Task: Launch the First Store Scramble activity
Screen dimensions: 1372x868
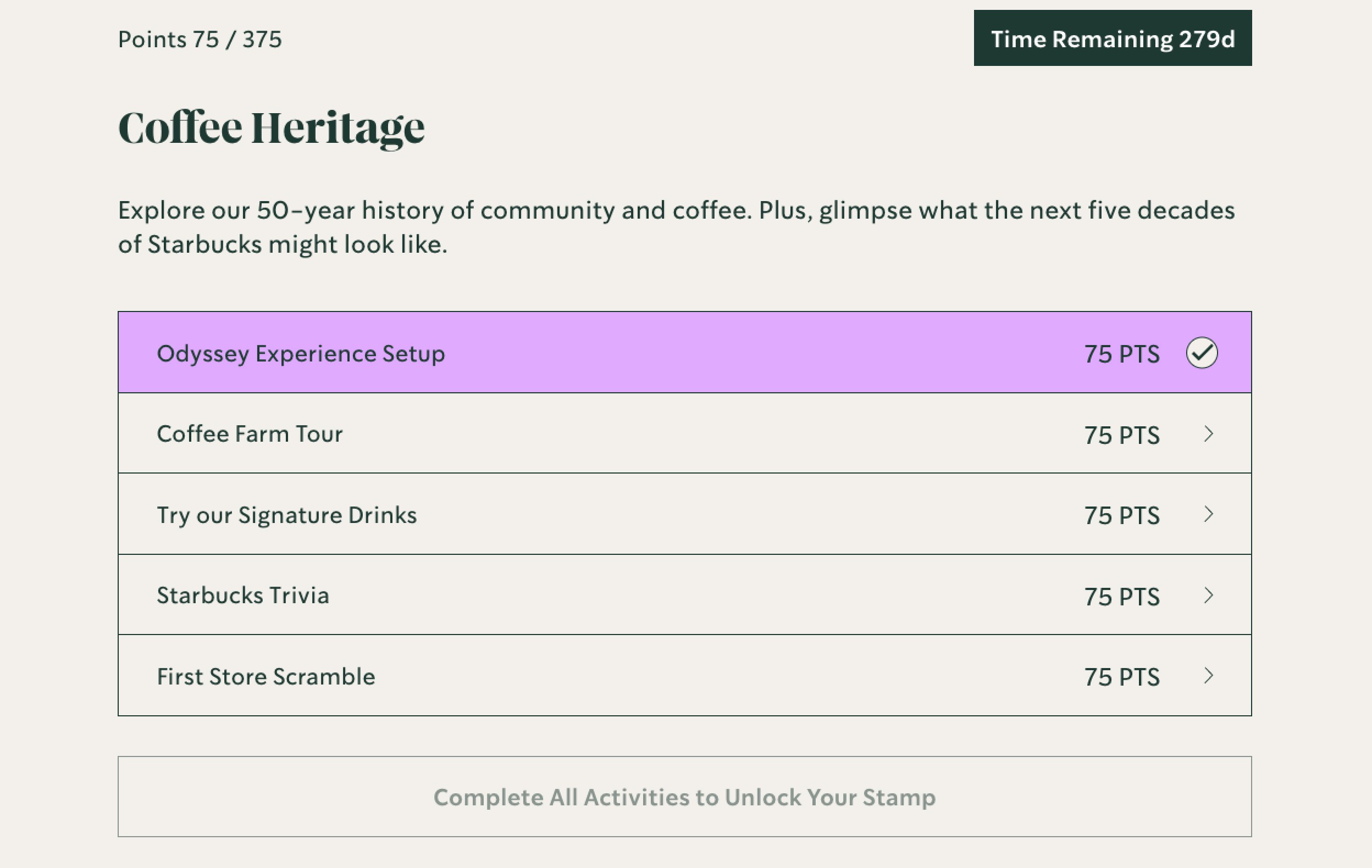Action: click(x=266, y=677)
